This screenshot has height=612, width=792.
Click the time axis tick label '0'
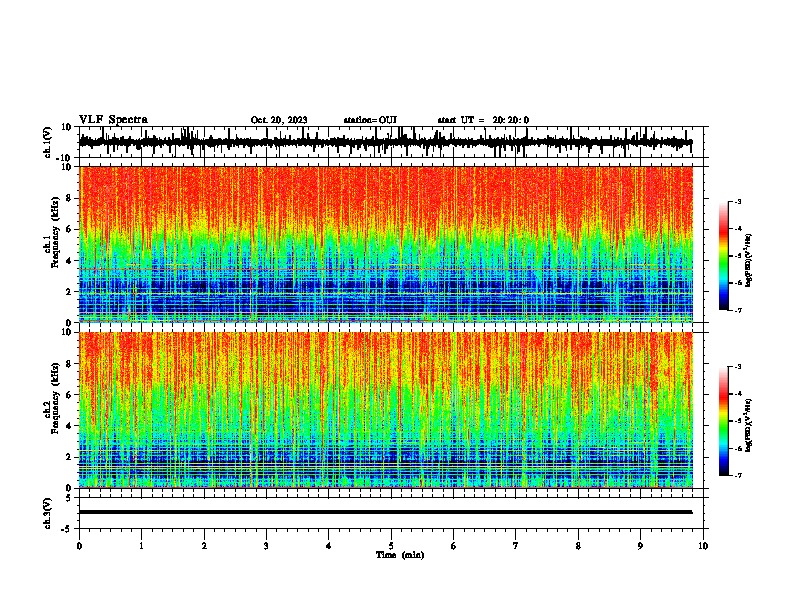click(79, 546)
